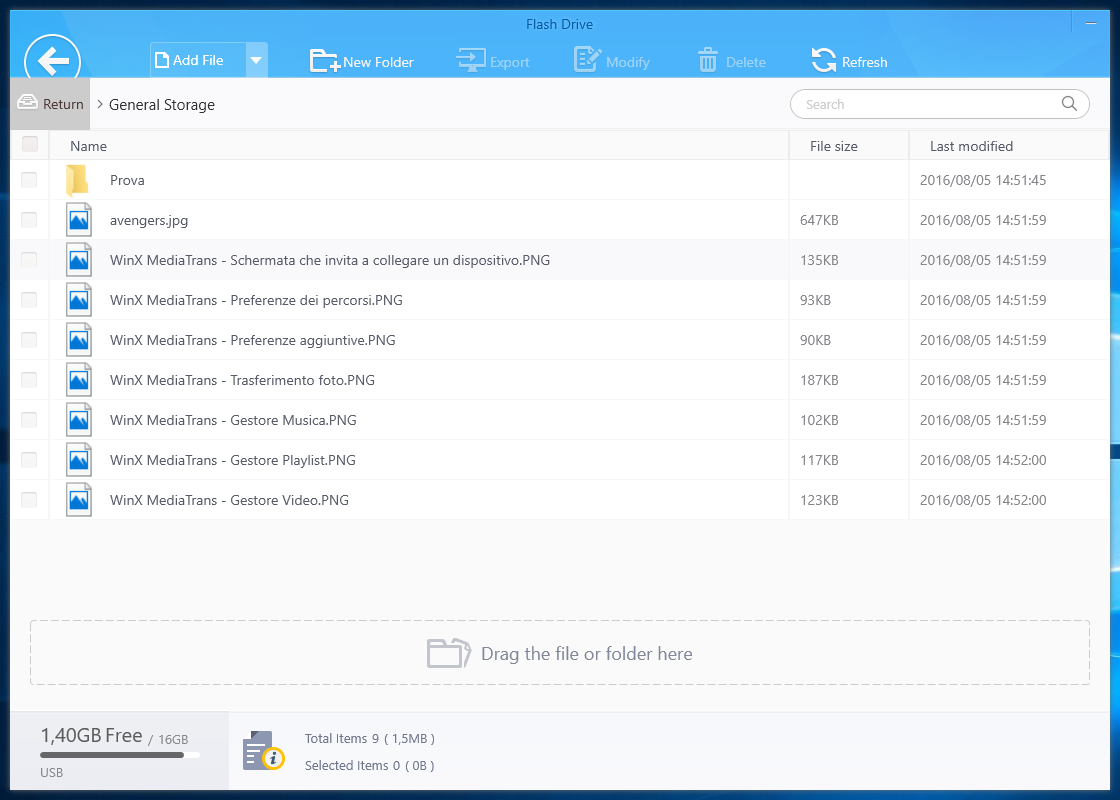Screen dimensions: 1120x800
Task: Refresh the file list
Action: 850,61
